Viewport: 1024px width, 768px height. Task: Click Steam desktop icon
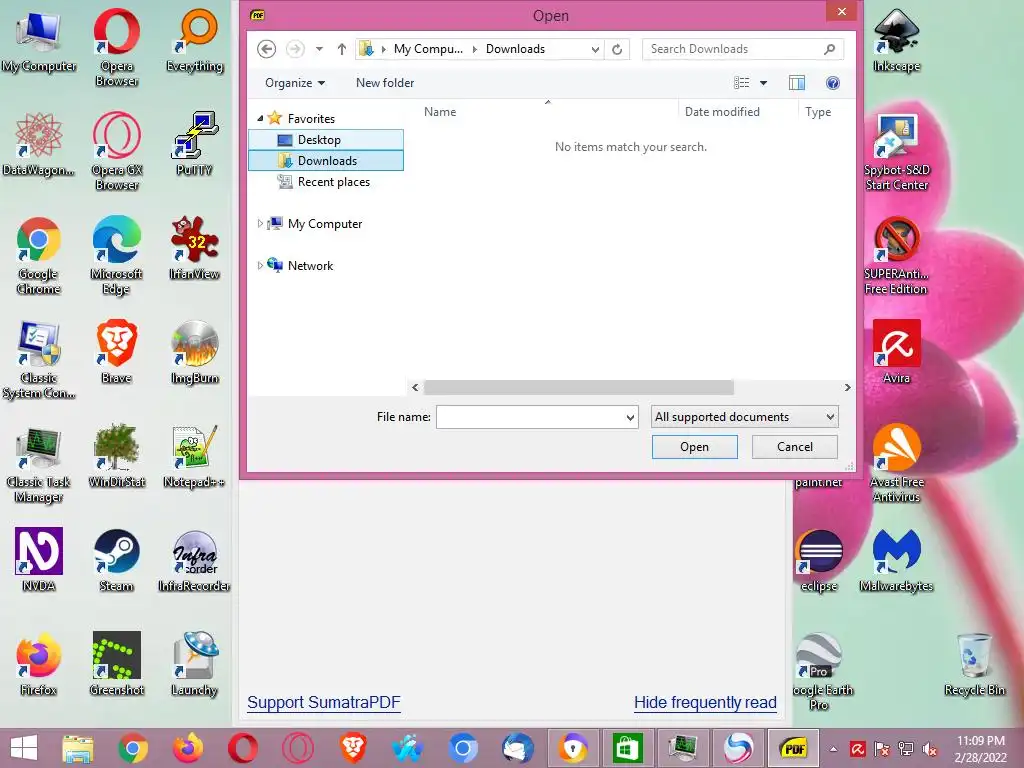click(116, 559)
